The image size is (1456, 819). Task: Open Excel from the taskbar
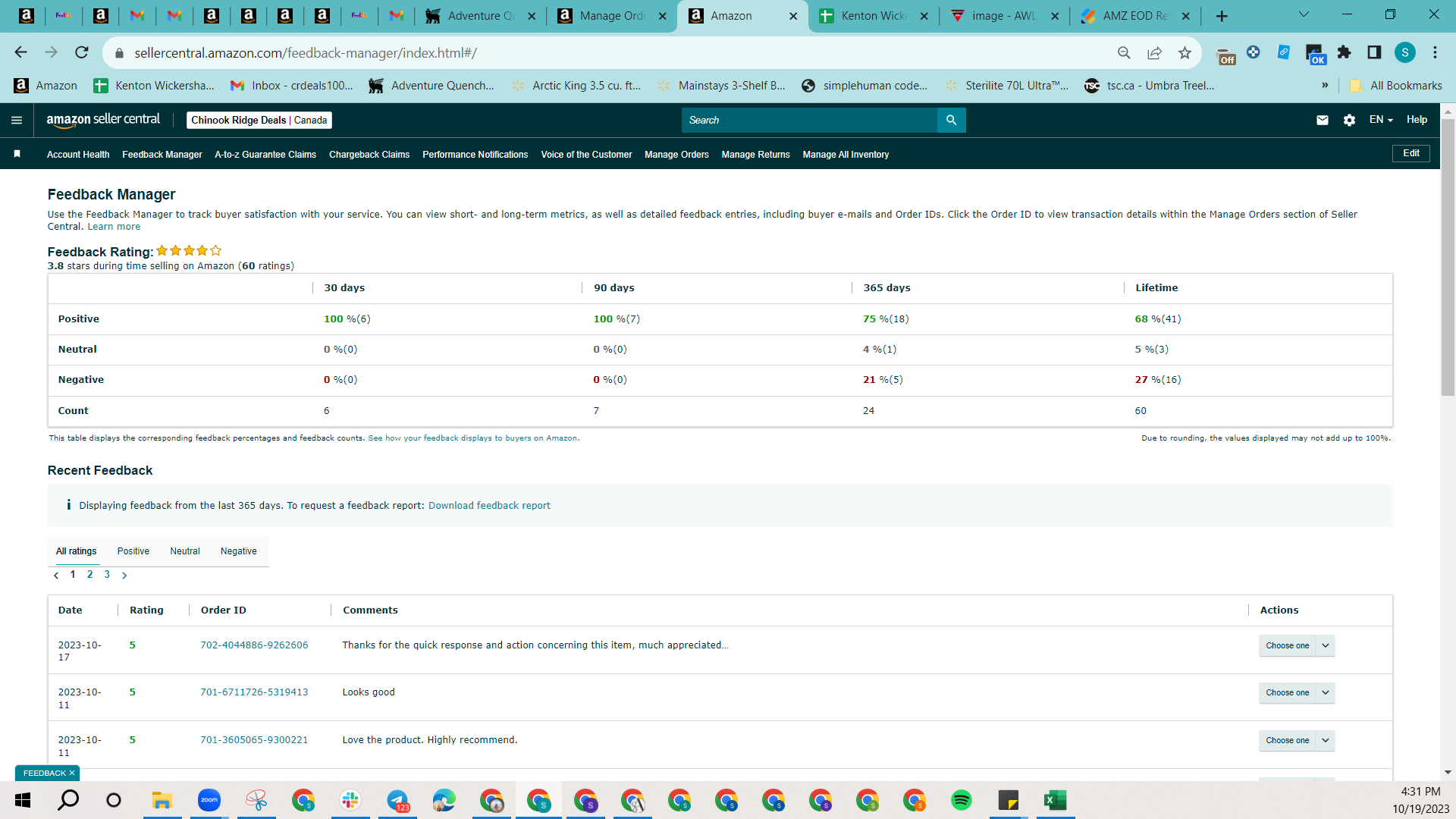coord(1056,800)
